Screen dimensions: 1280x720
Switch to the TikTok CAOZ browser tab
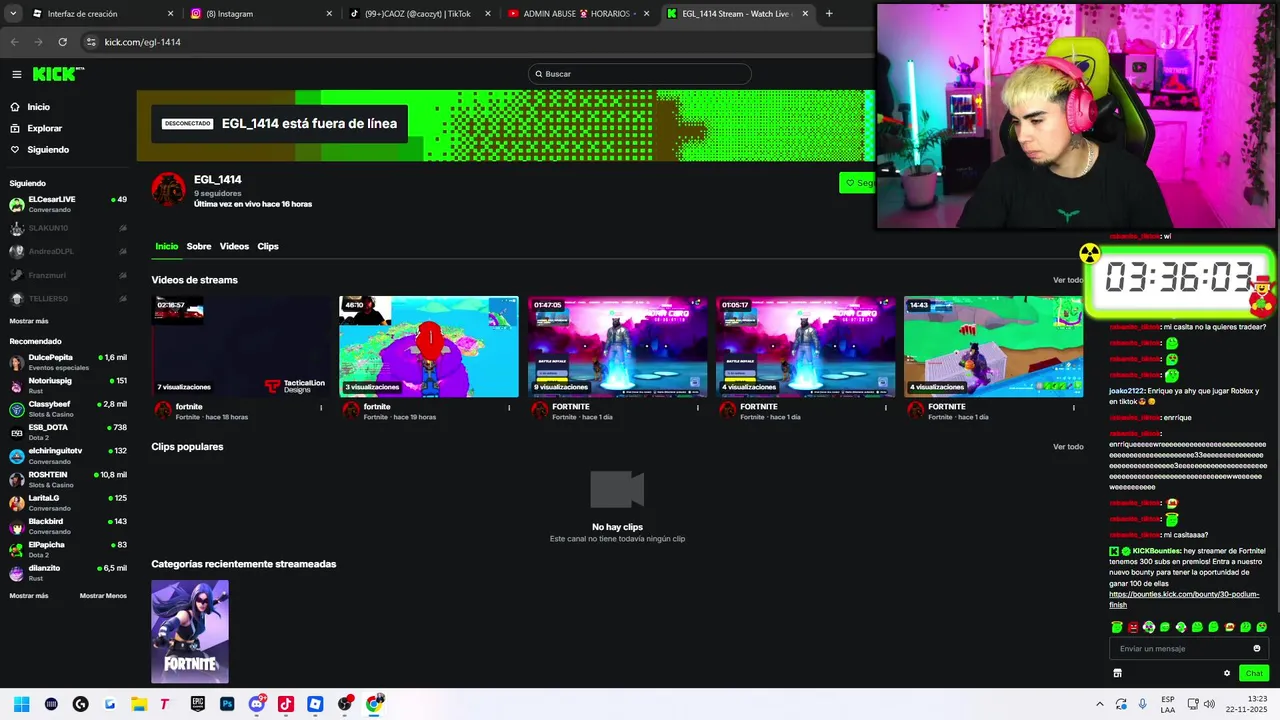pyautogui.click(x=420, y=14)
